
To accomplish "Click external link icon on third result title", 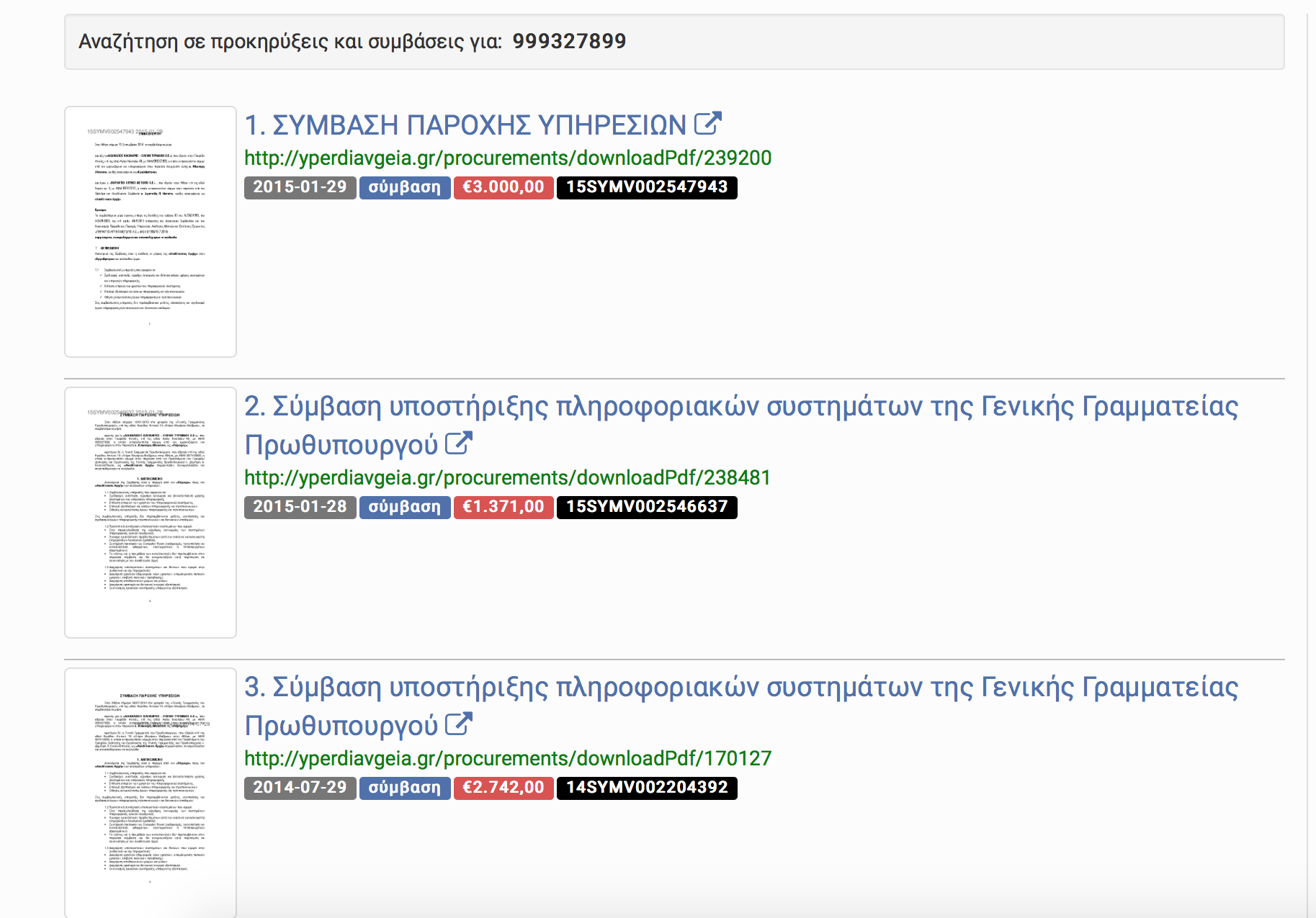I will [458, 724].
